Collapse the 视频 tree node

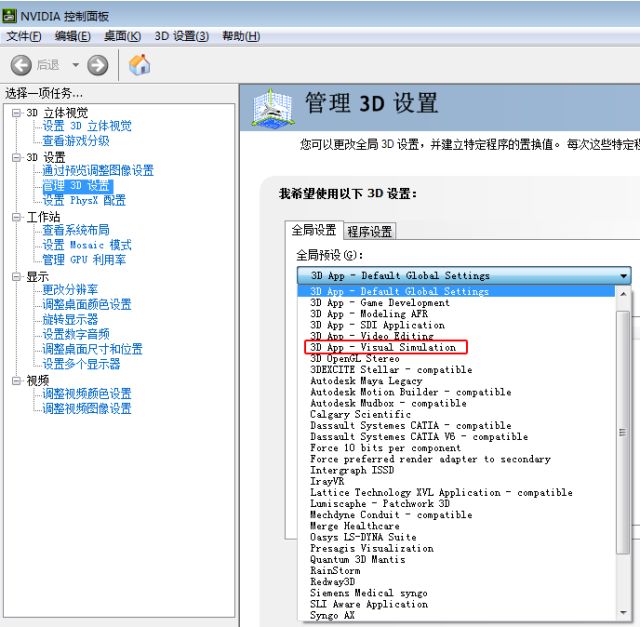pyautogui.click(x=16, y=380)
